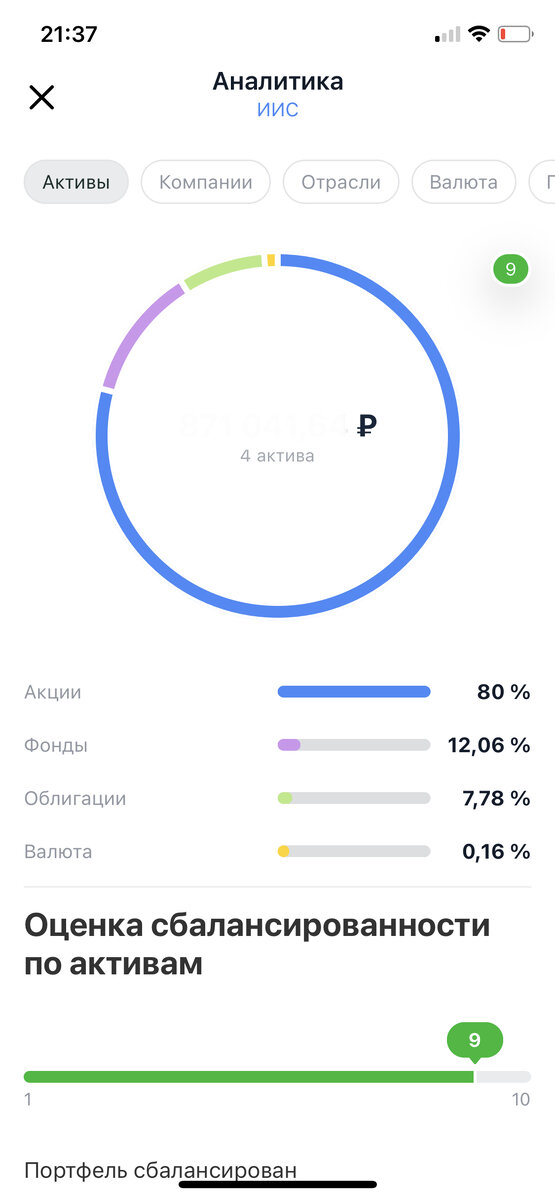555x1200 pixels.
Task: Switch to the Валюта tab
Action: 463,182
